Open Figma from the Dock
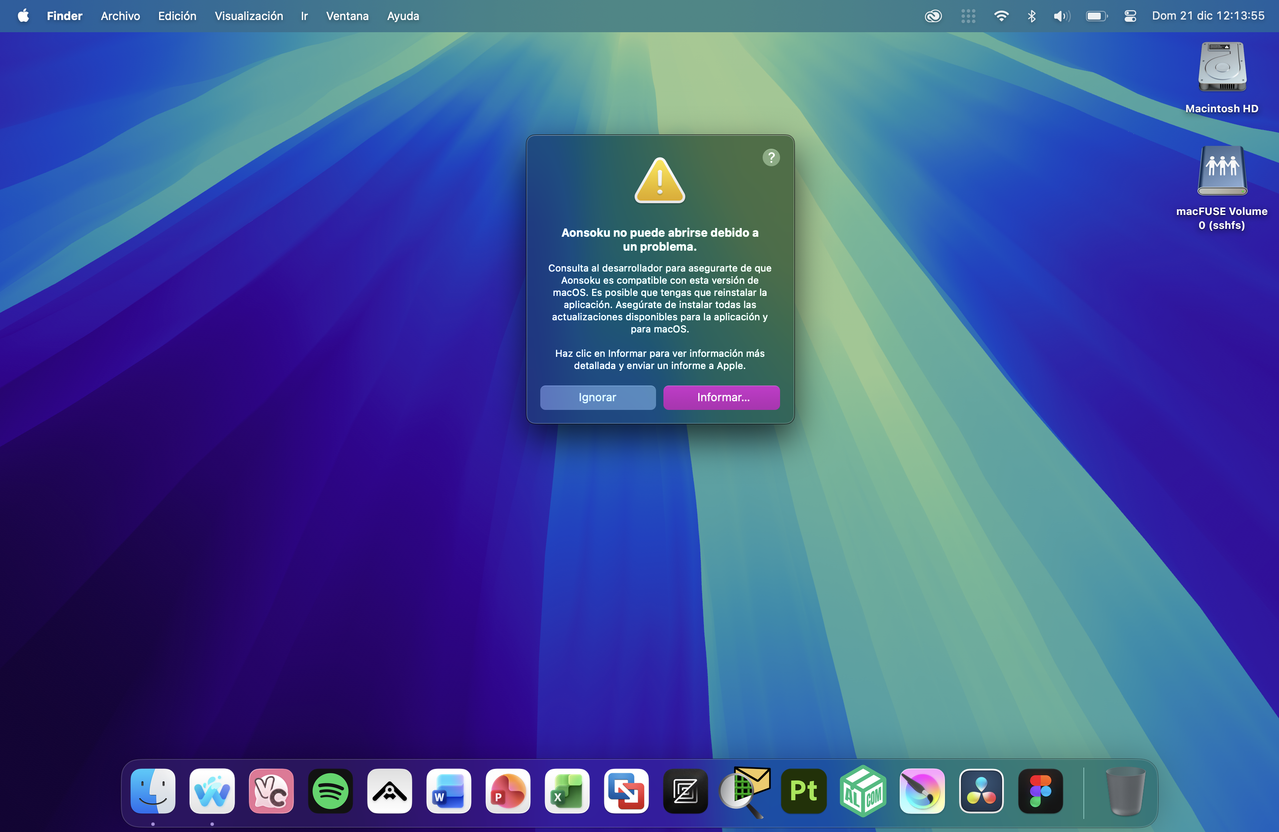Image resolution: width=1279 pixels, height=832 pixels. click(x=1040, y=791)
